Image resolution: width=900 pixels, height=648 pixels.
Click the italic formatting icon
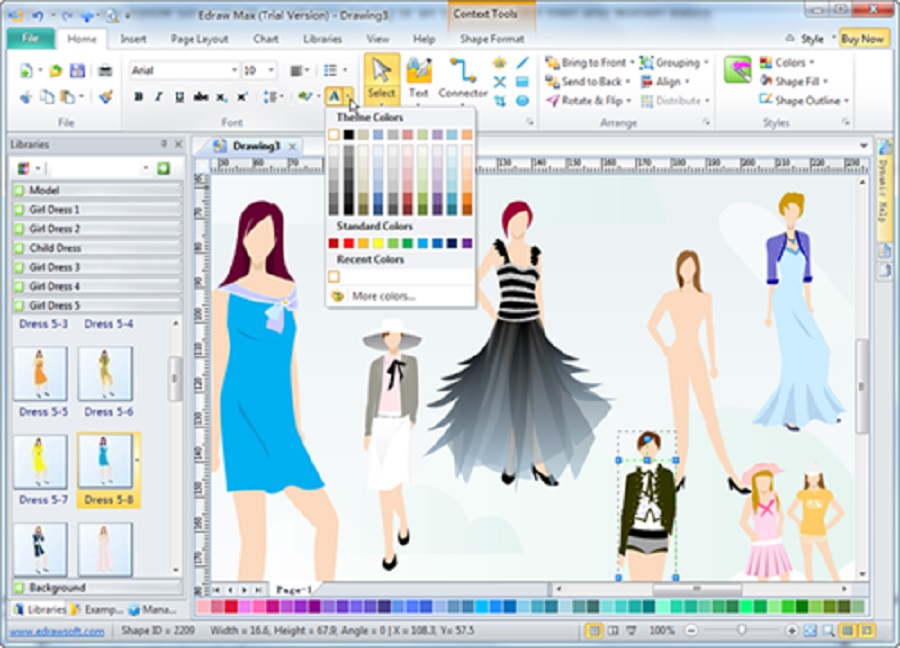tap(158, 97)
